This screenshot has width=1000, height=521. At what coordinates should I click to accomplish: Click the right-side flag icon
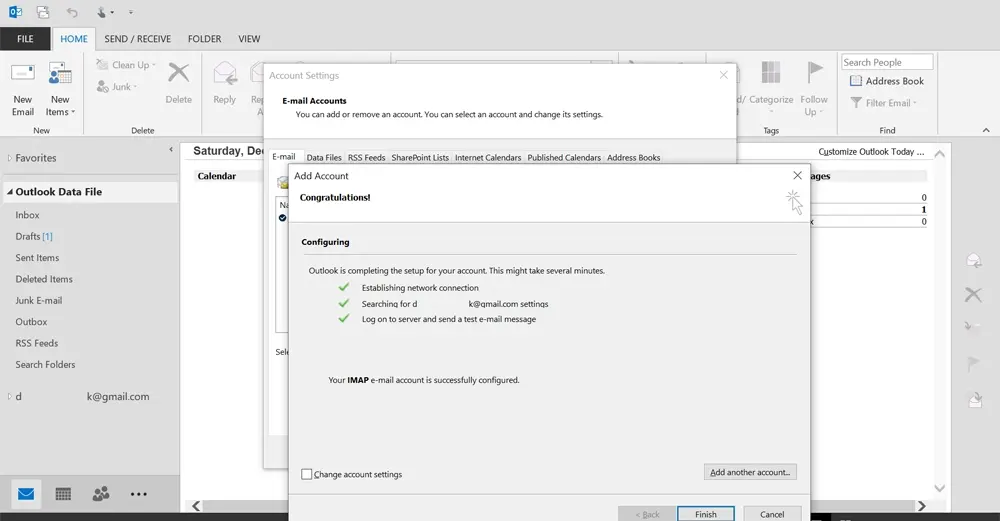(x=973, y=364)
